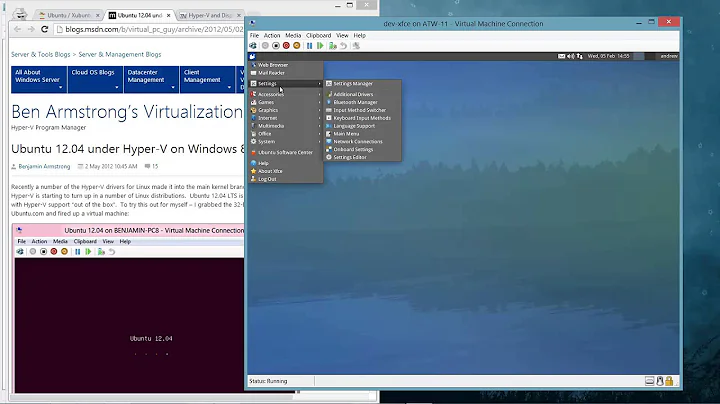Click the green Reset/Start toolbar icon
This screenshot has height=404, width=720.
click(x=320, y=45)
